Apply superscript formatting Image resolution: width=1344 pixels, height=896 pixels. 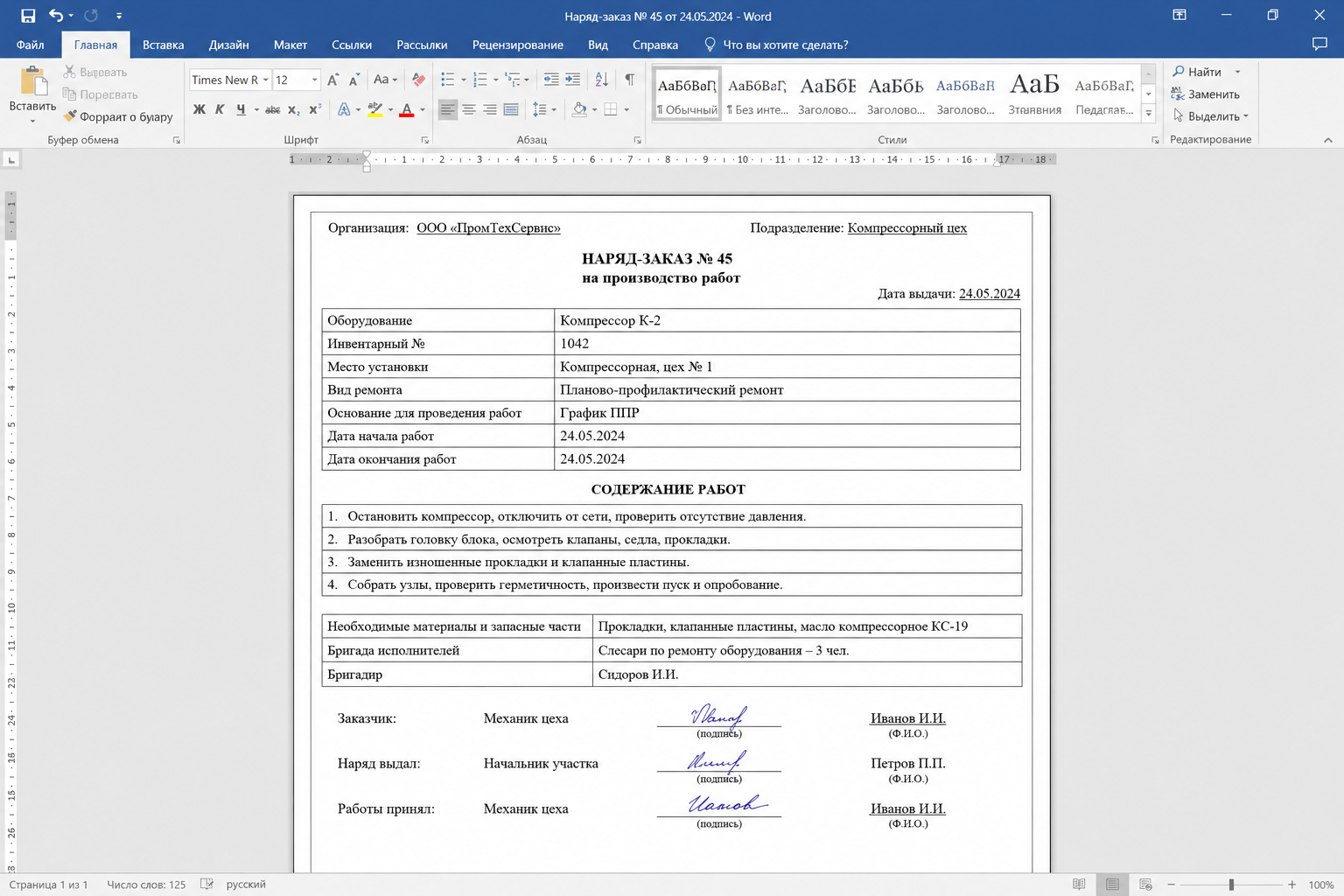click(315, 109)
